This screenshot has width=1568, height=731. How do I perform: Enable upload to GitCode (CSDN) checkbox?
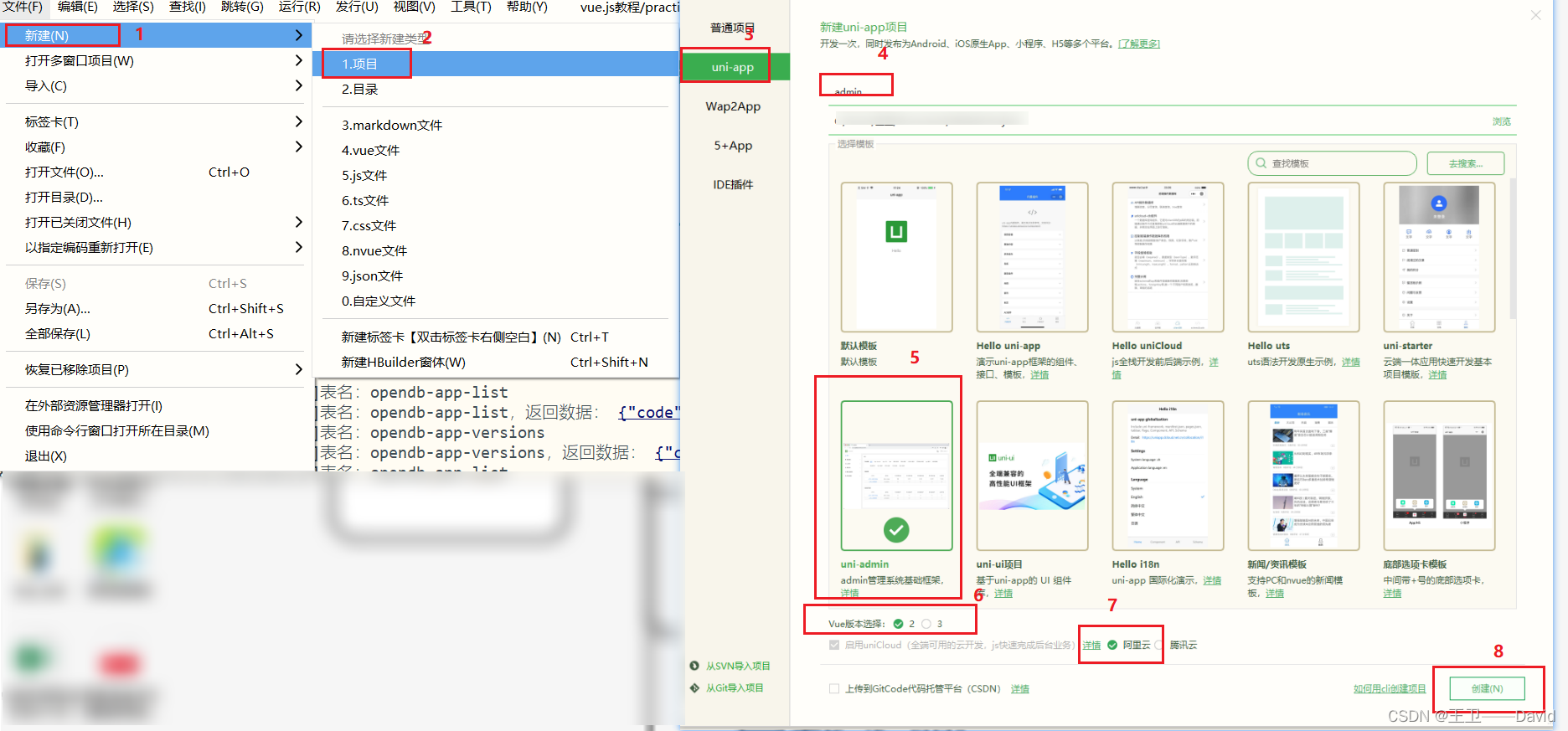point(833,688)
